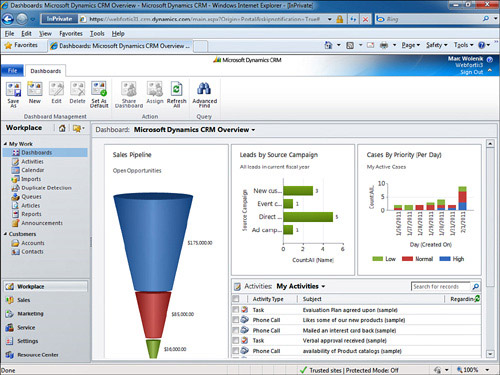Open the Sales navigation area
The width and height of the screenshot is (500, 375).
coord(23,300)
